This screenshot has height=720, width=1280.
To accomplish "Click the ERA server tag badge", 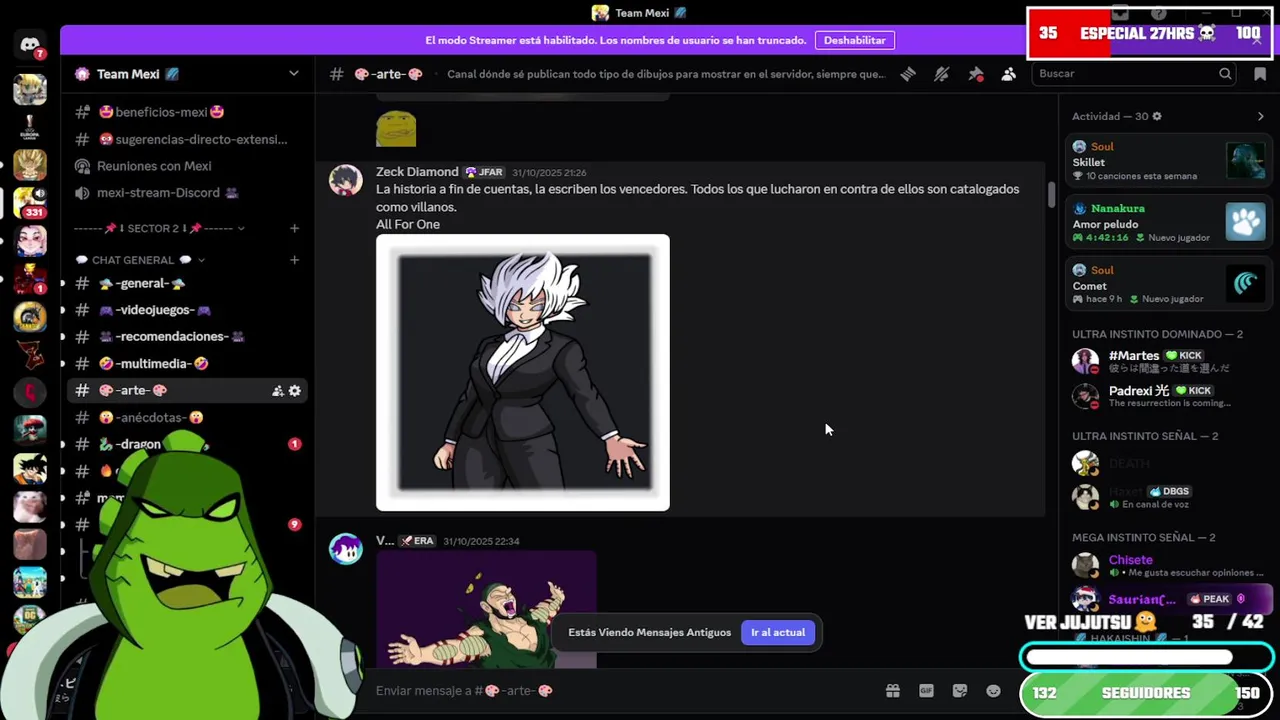I will pyautogui.click(x=418, y=541).
